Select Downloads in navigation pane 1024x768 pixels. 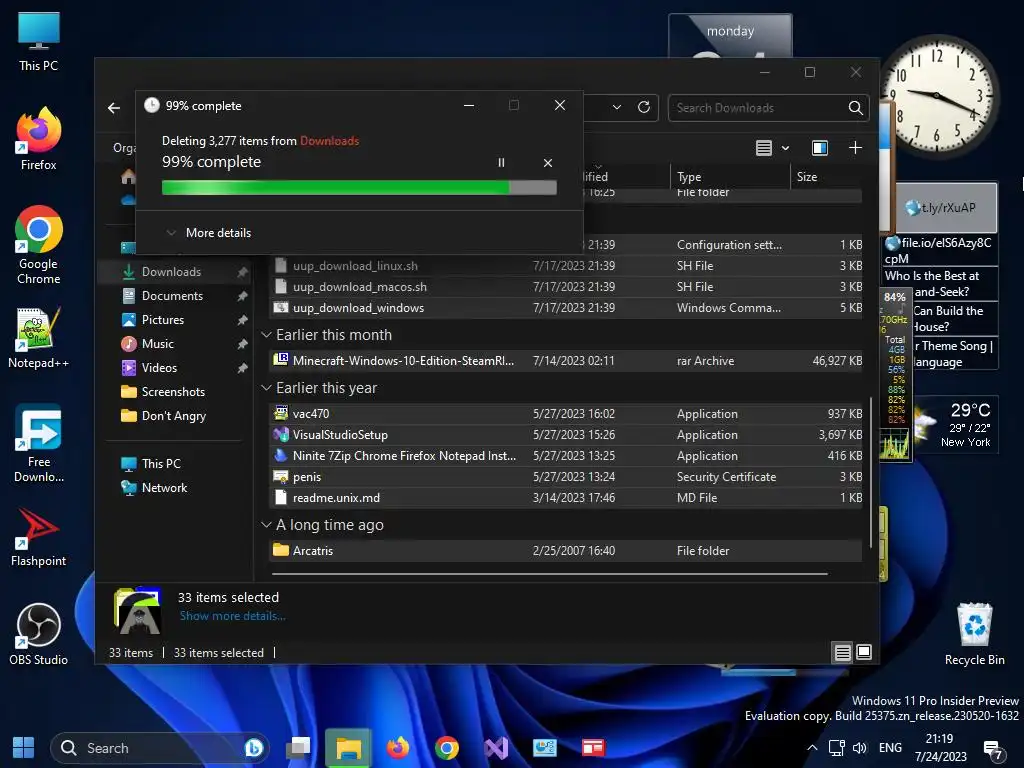pos(171,272)
